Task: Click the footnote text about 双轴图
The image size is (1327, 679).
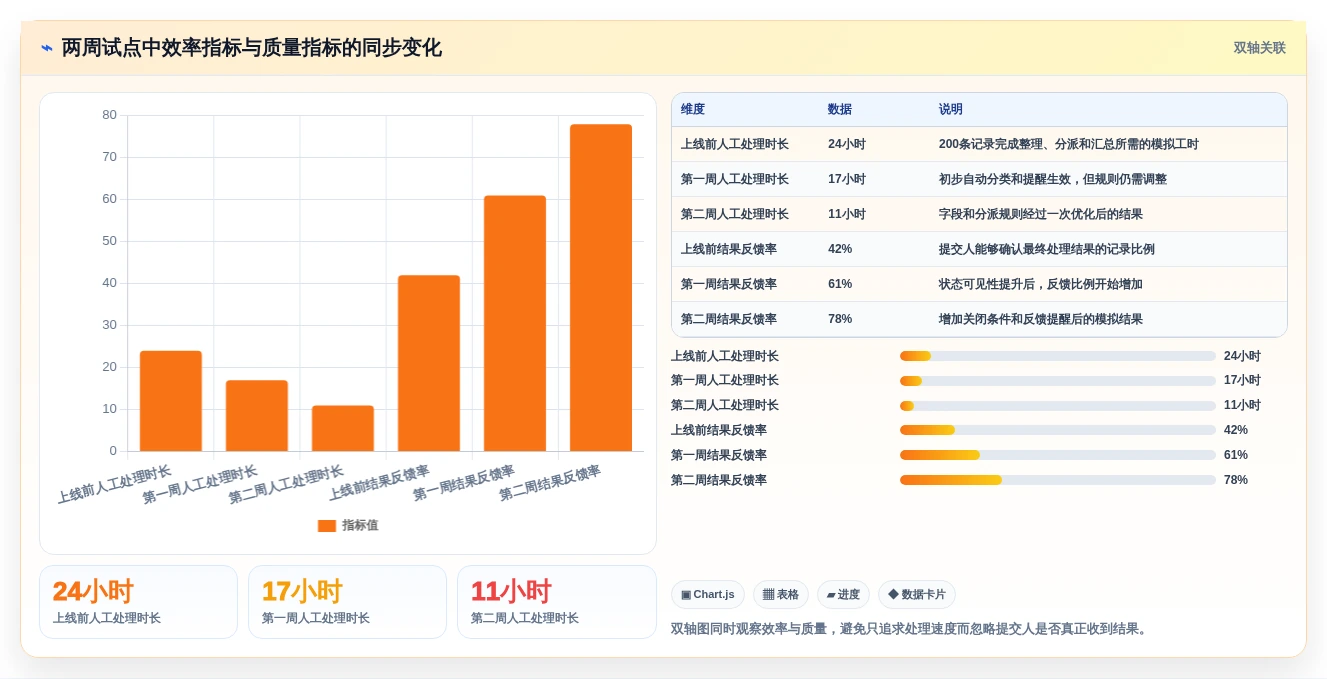Action: pos(911,629)
